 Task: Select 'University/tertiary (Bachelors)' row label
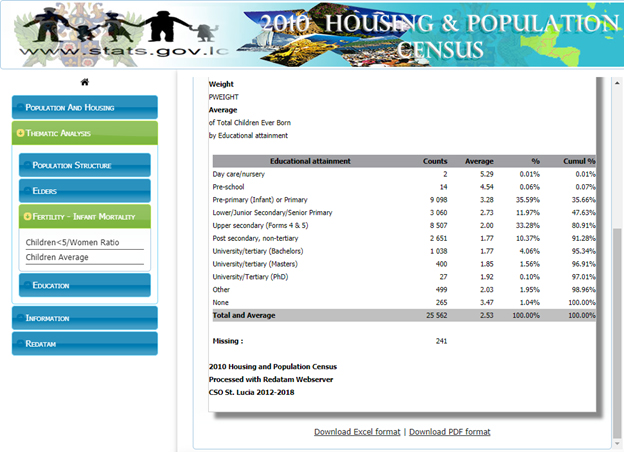pyautogui.click(x=258, y=251)
